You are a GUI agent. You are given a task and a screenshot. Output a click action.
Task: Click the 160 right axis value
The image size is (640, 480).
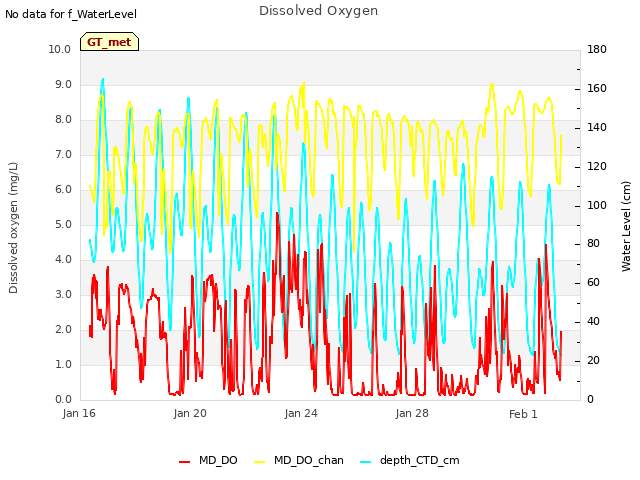click(597, 89)
